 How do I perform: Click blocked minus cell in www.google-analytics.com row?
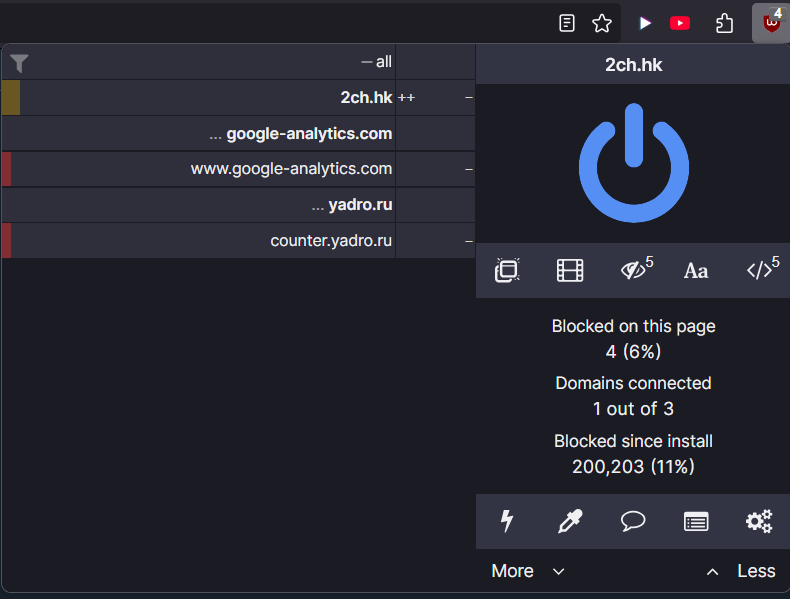tap(469, 169)
